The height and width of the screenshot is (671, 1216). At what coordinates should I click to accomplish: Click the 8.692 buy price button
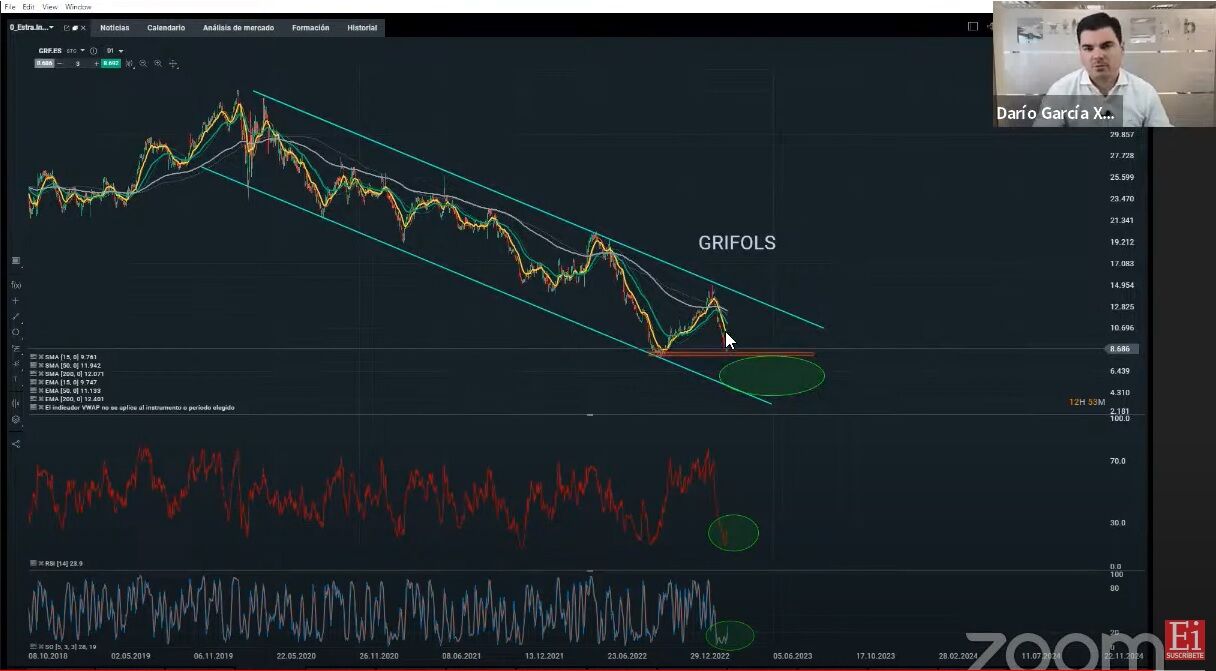110,63
